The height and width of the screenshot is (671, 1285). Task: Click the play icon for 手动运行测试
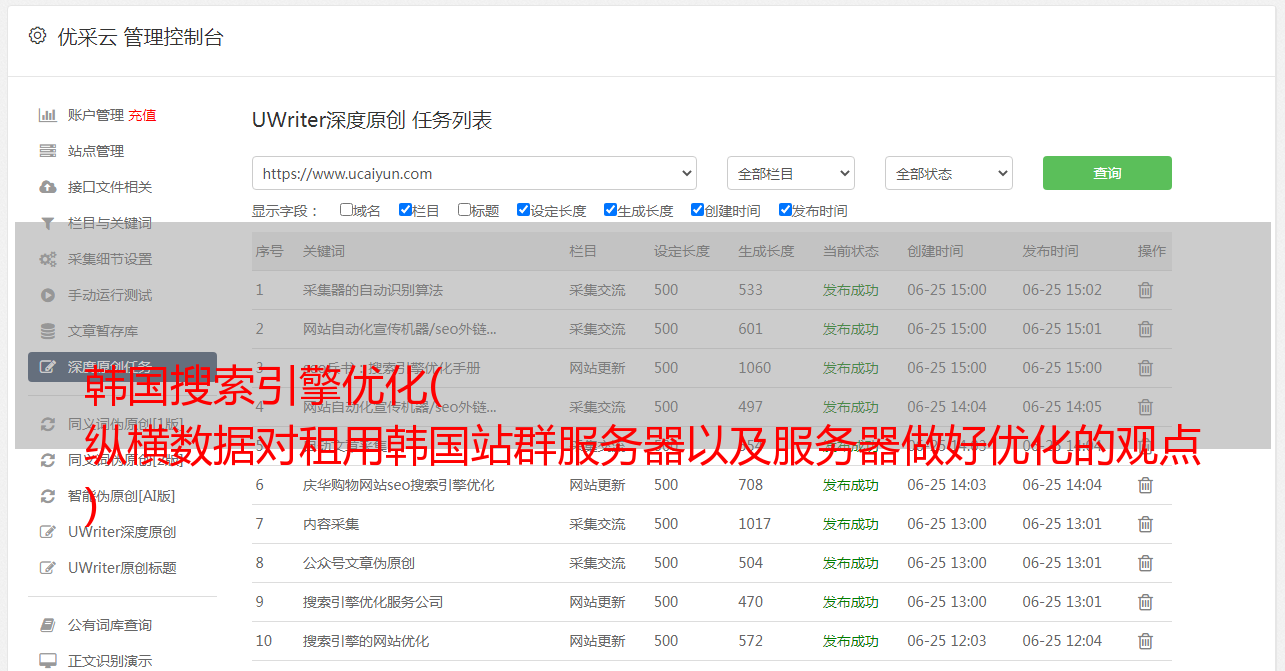[x=47, y=295]
